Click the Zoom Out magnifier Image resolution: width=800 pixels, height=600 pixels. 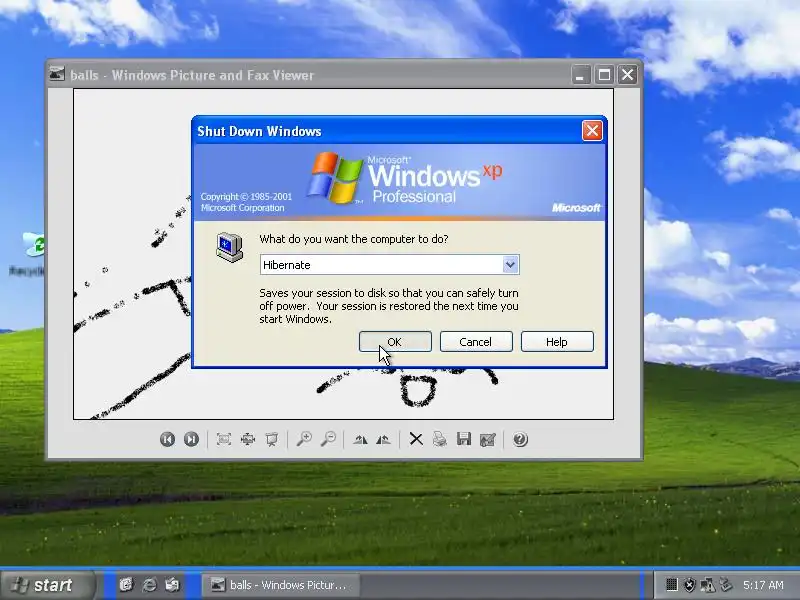coord(328,439)
